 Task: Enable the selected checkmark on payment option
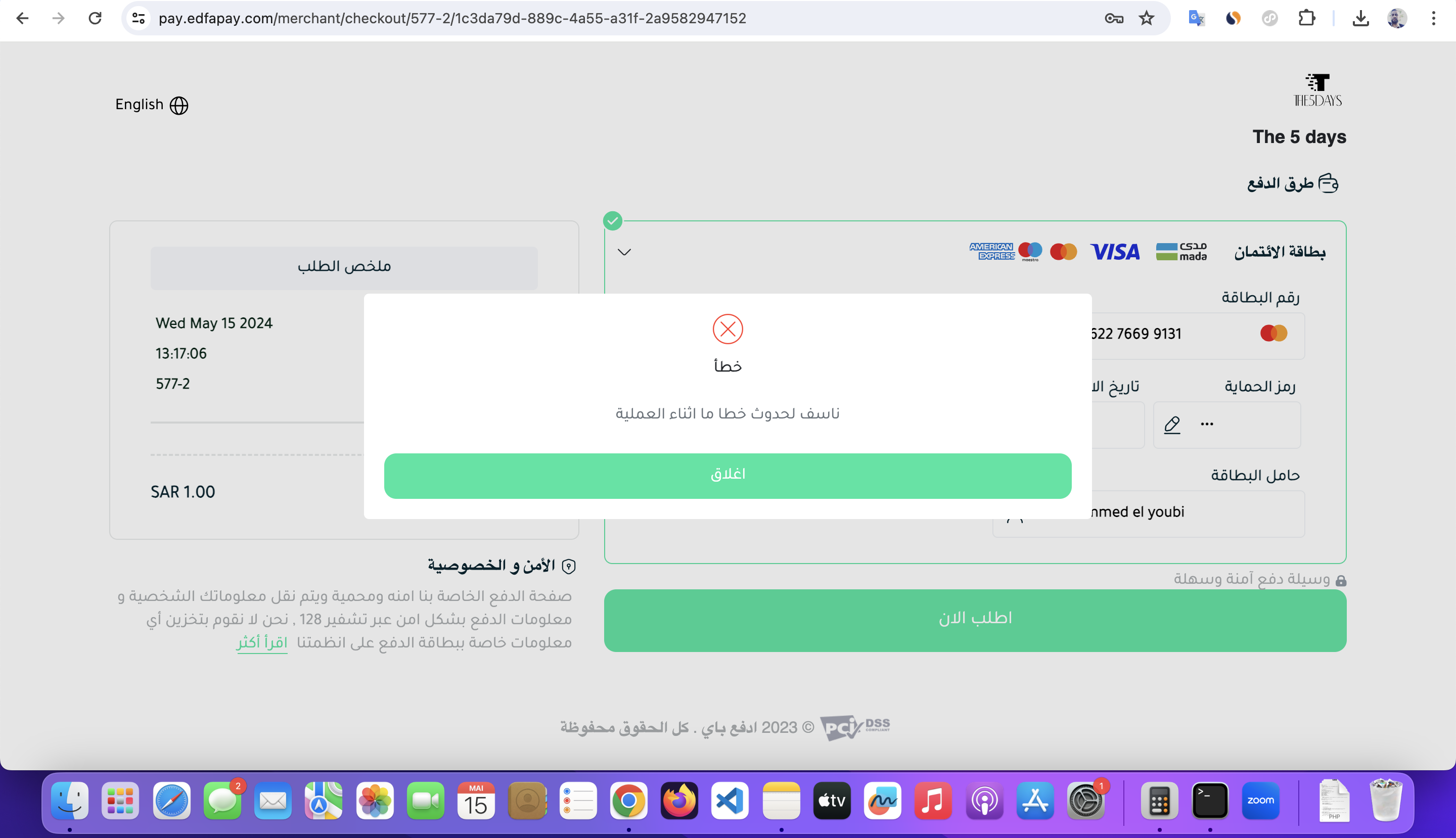[x=613, y=221]
